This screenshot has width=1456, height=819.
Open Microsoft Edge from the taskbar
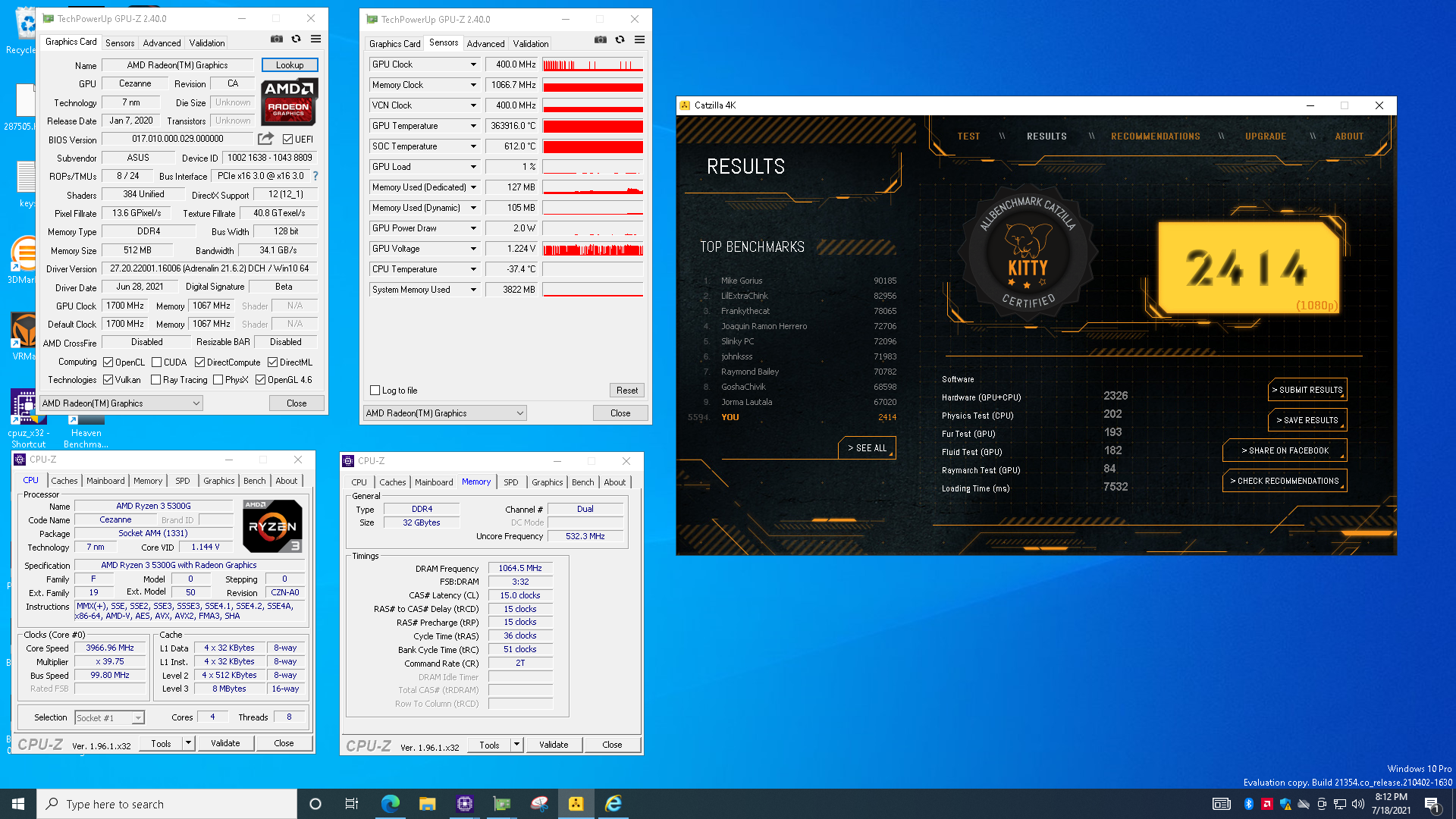(390, 804)
